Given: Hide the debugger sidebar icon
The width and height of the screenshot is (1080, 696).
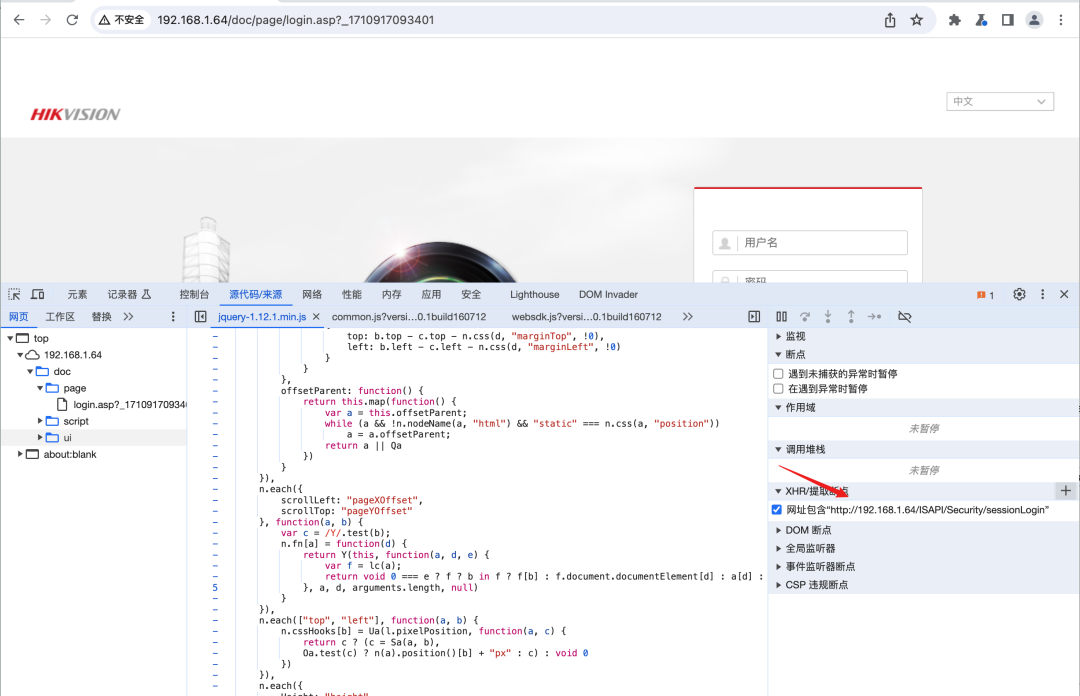Looking at the screenshot, I should [x=754, y=316].
